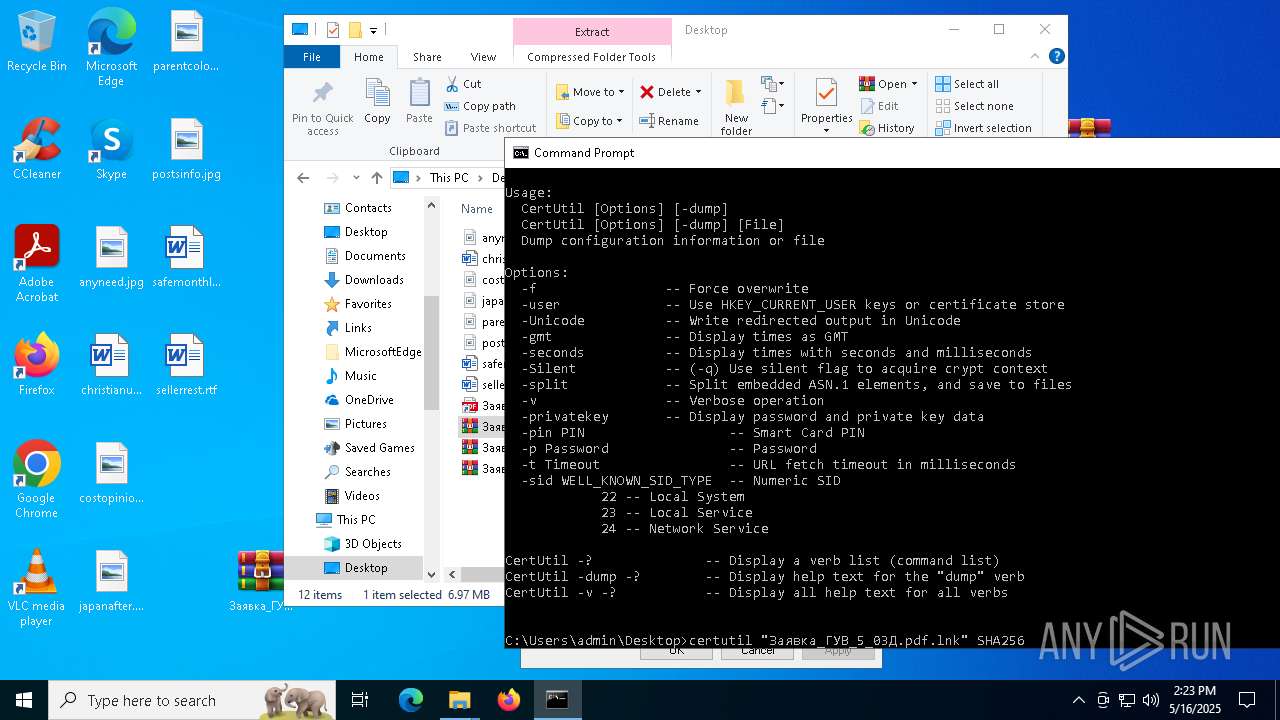Image resolution: width=1280 pixels, height=720 pixels.
Task: Click Copy path in ribbon
Action: click(x=480, y=106)
